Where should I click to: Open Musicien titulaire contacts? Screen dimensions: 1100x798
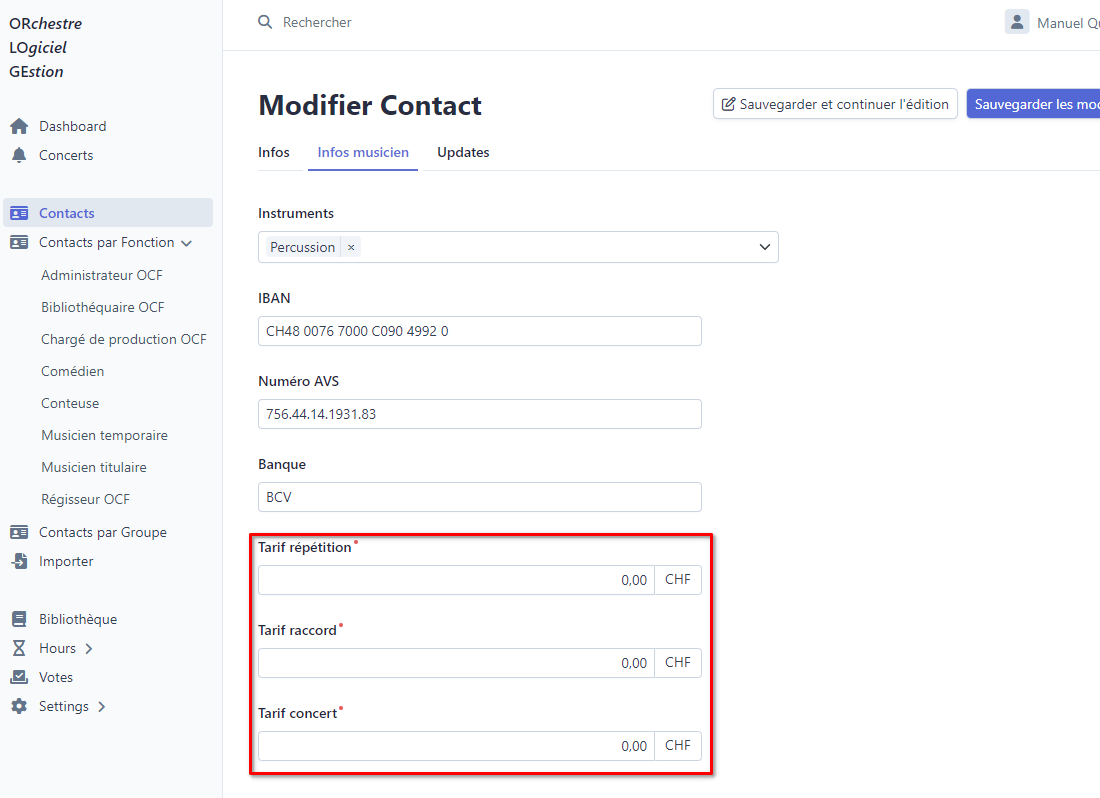94,467
